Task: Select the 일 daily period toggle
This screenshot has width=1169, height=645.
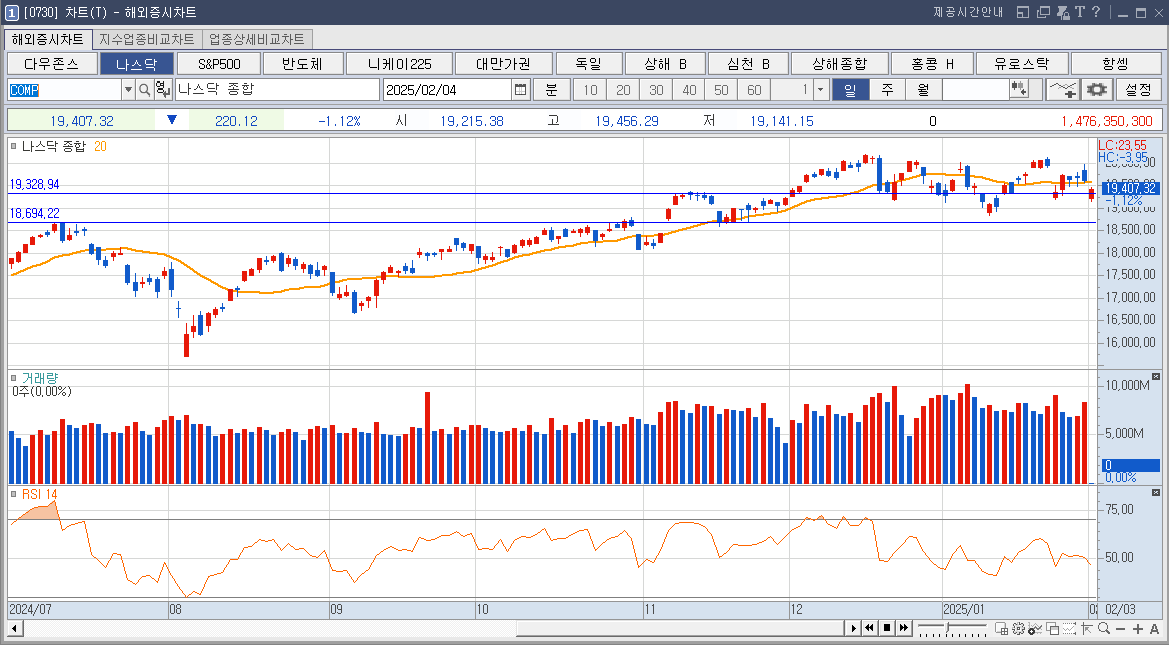Action: (850, 90)
